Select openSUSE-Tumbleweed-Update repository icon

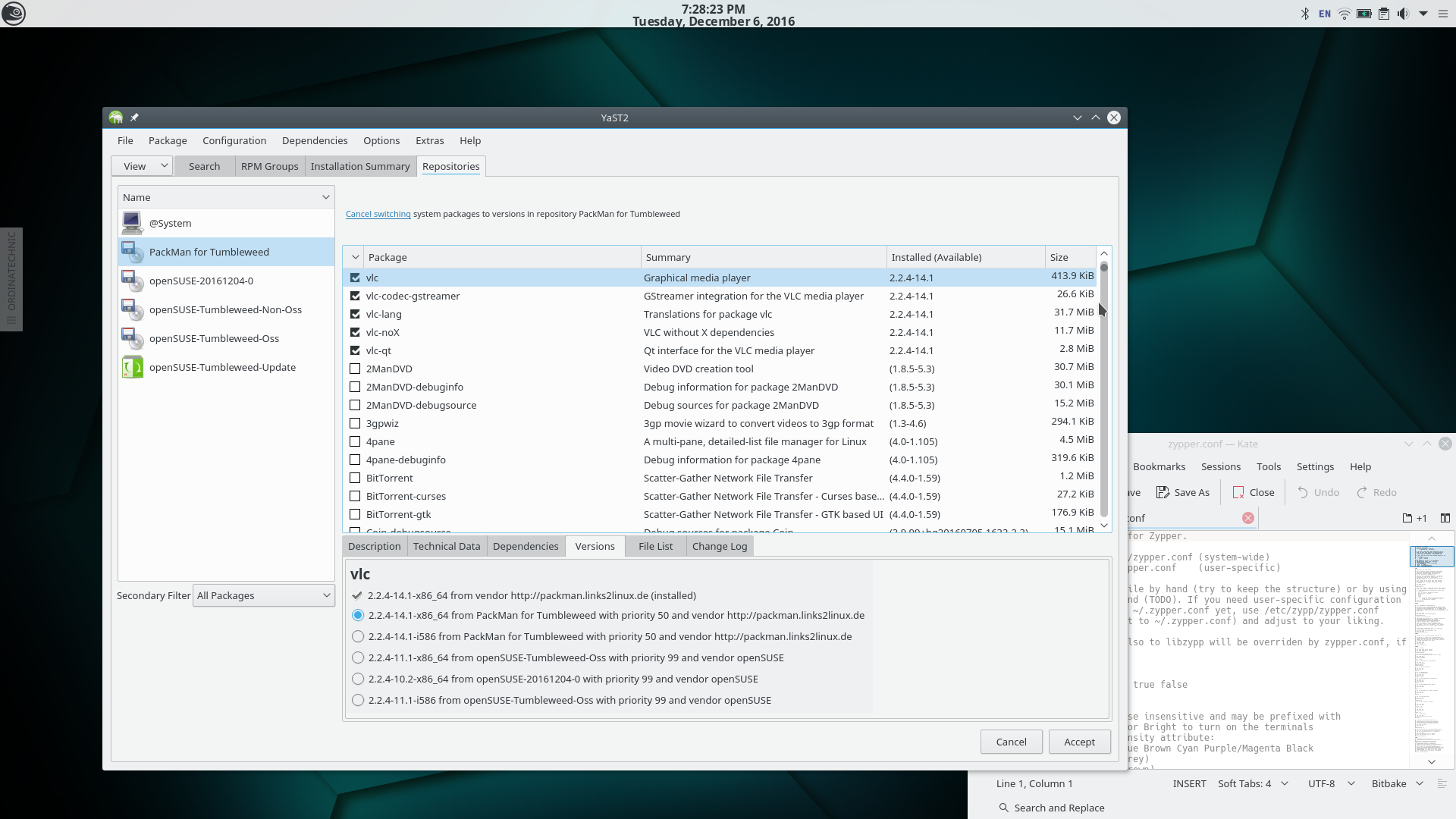pyautogui.click(x=132, y=367)
